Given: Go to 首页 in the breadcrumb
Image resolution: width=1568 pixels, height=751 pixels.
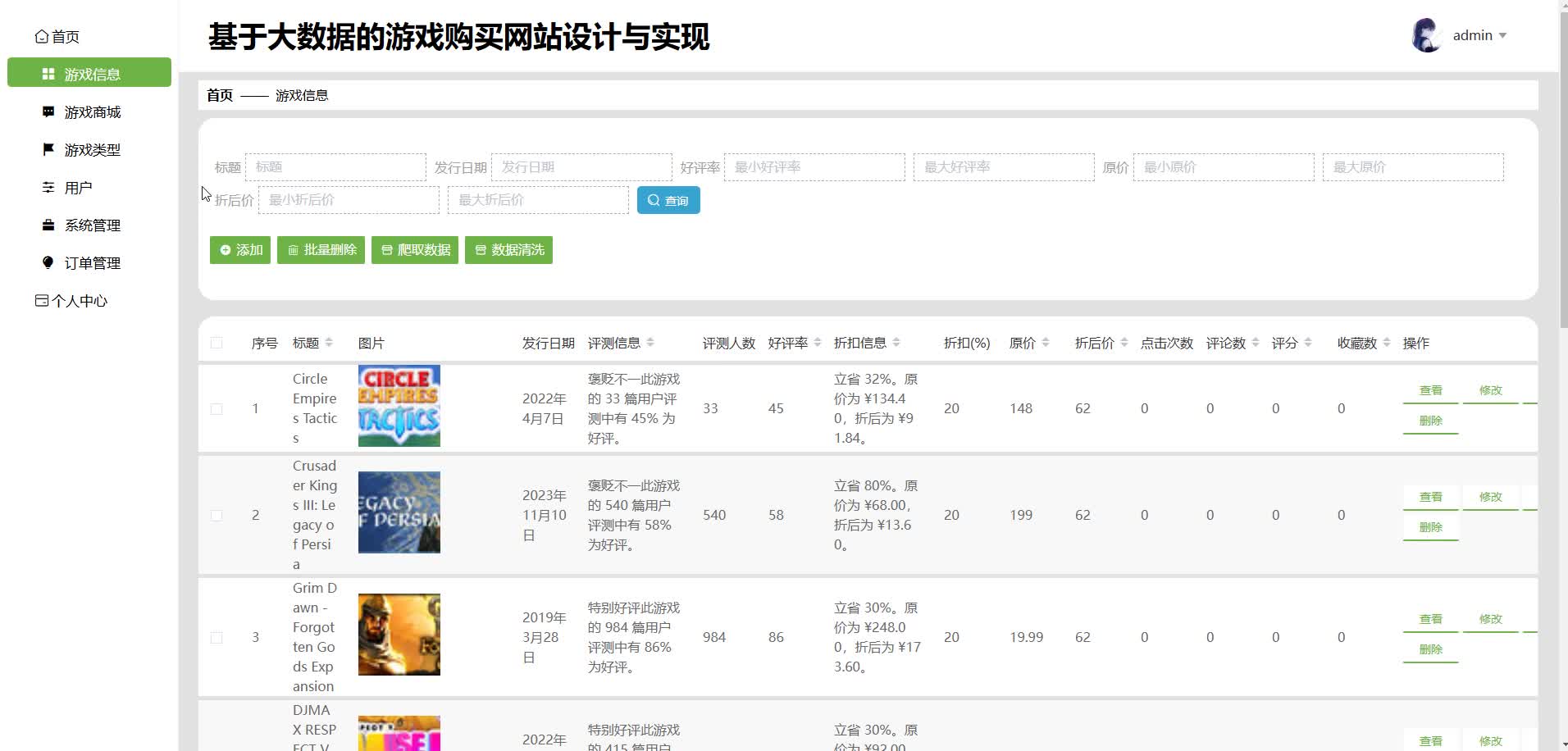Looking at the screenshot, I should 220,95.
